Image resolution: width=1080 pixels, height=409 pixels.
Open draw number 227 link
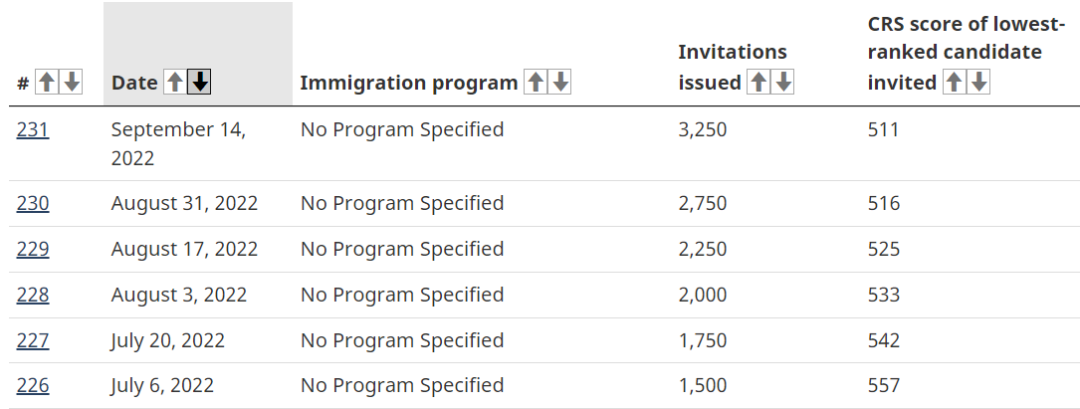pyautogui.click(x=33, y=341)
